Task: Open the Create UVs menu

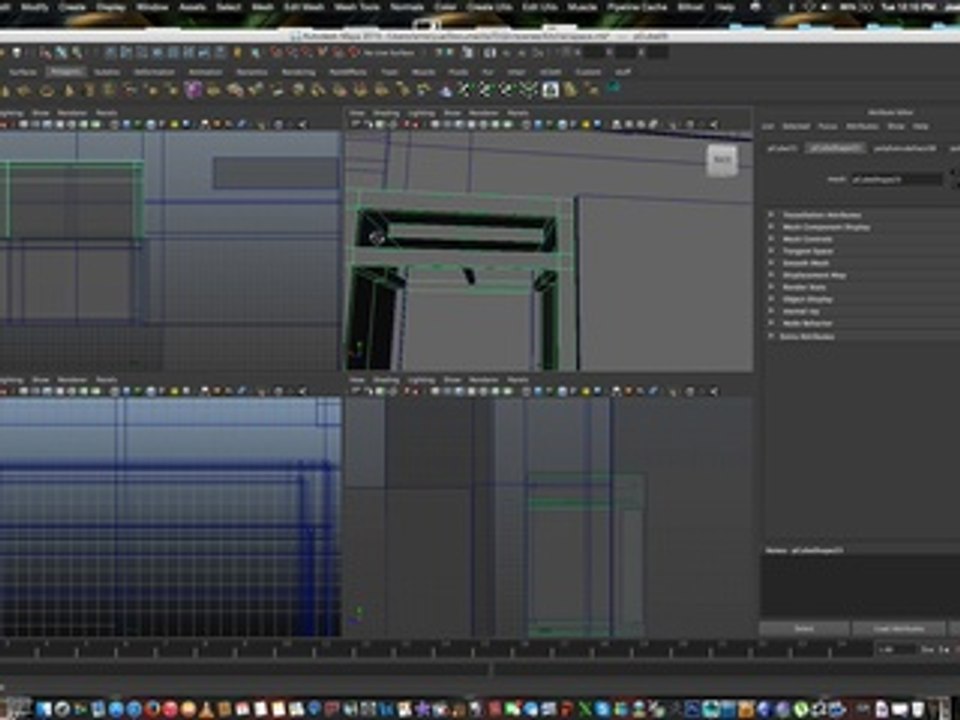Action: click(x=489, y=7)
